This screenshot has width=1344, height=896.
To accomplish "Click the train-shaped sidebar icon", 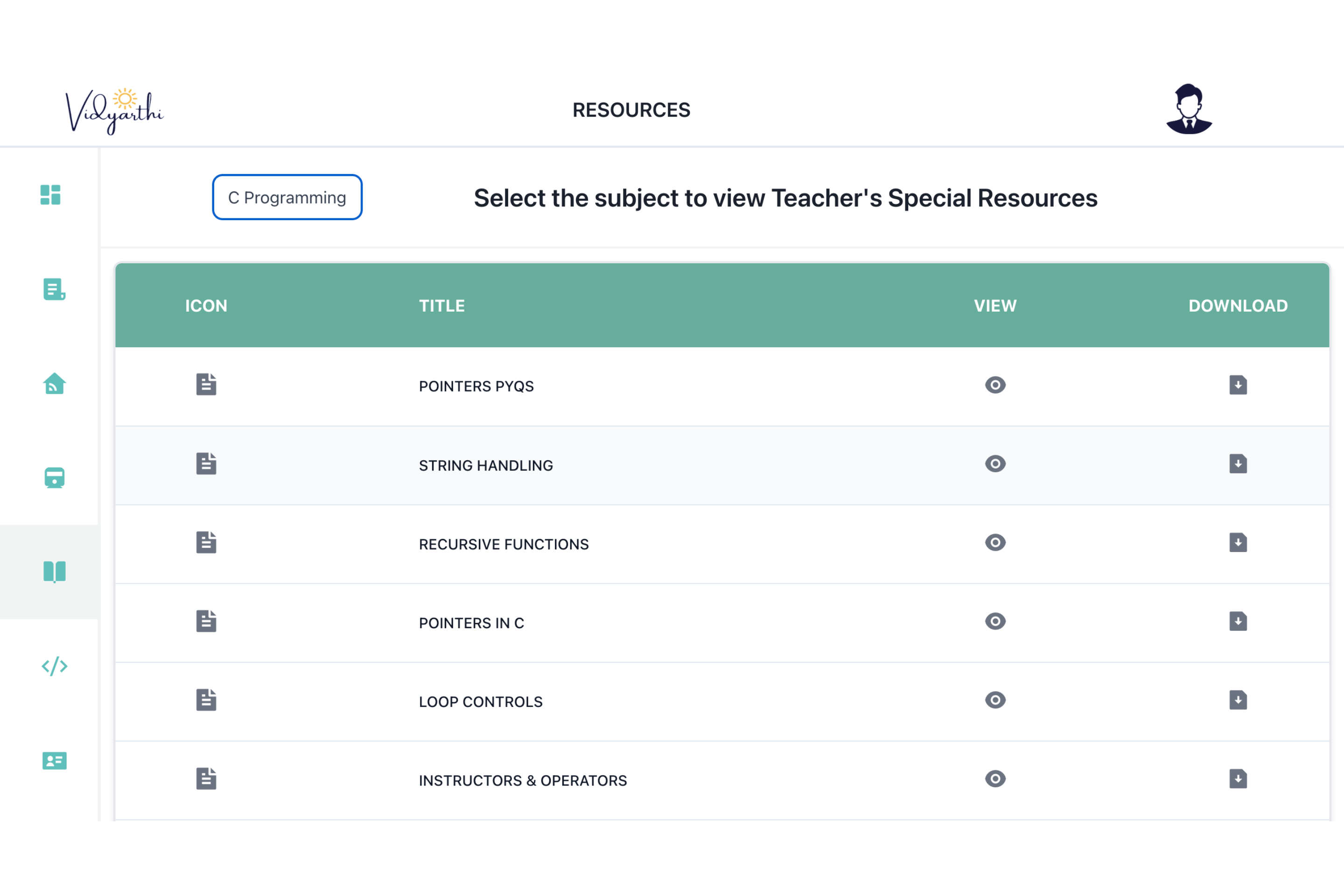I will (x=54, y=478).
